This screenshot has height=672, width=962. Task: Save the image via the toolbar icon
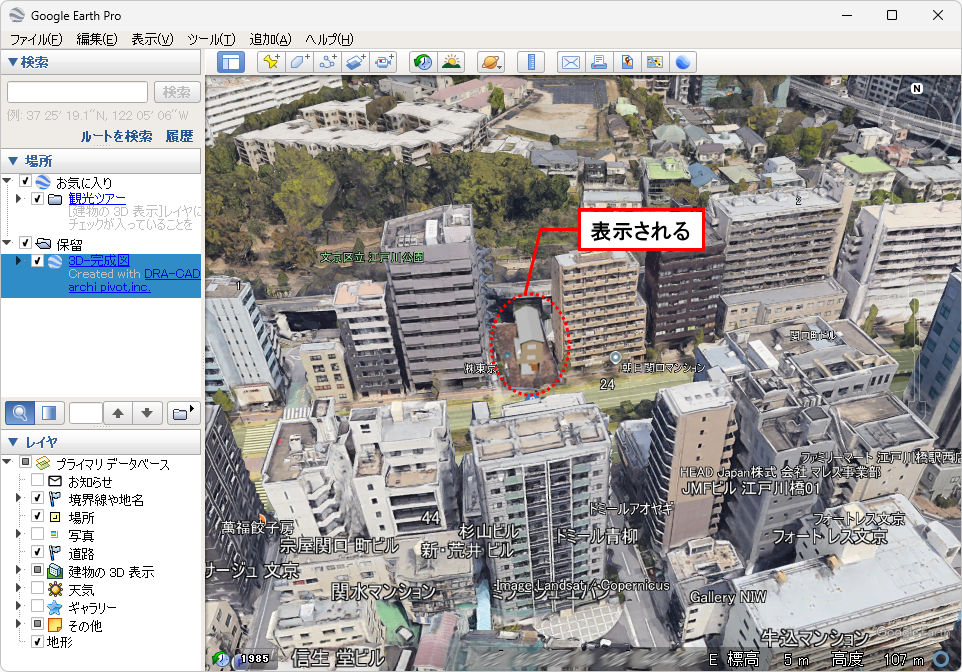627,63
